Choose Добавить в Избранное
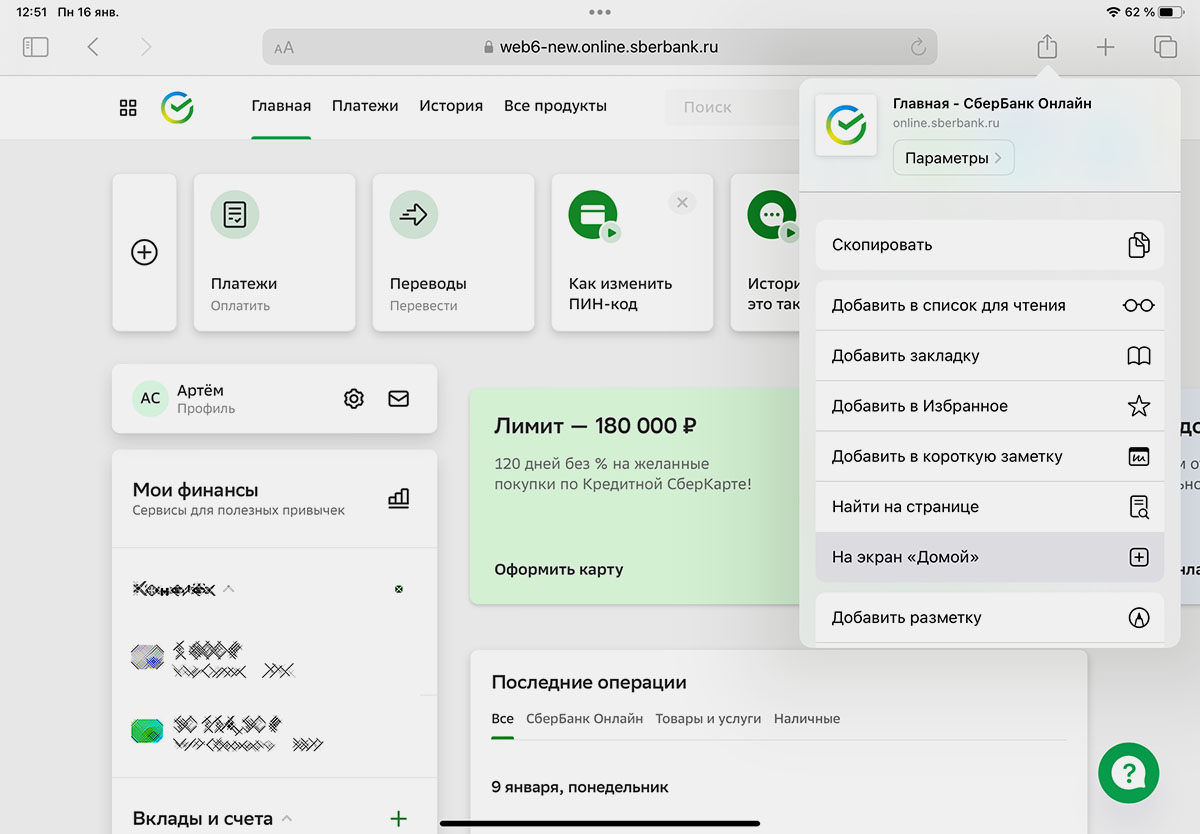1200x834 pixels. coord(990,406)
